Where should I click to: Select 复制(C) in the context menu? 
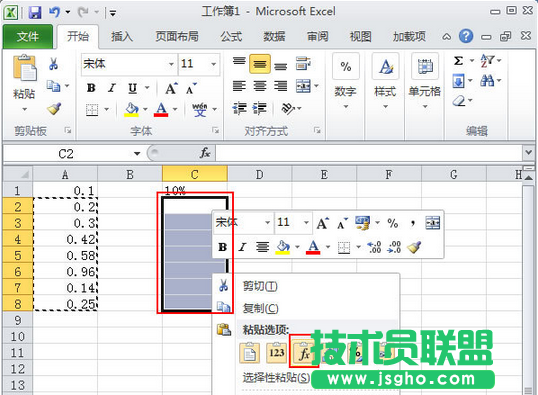(260, 308)
